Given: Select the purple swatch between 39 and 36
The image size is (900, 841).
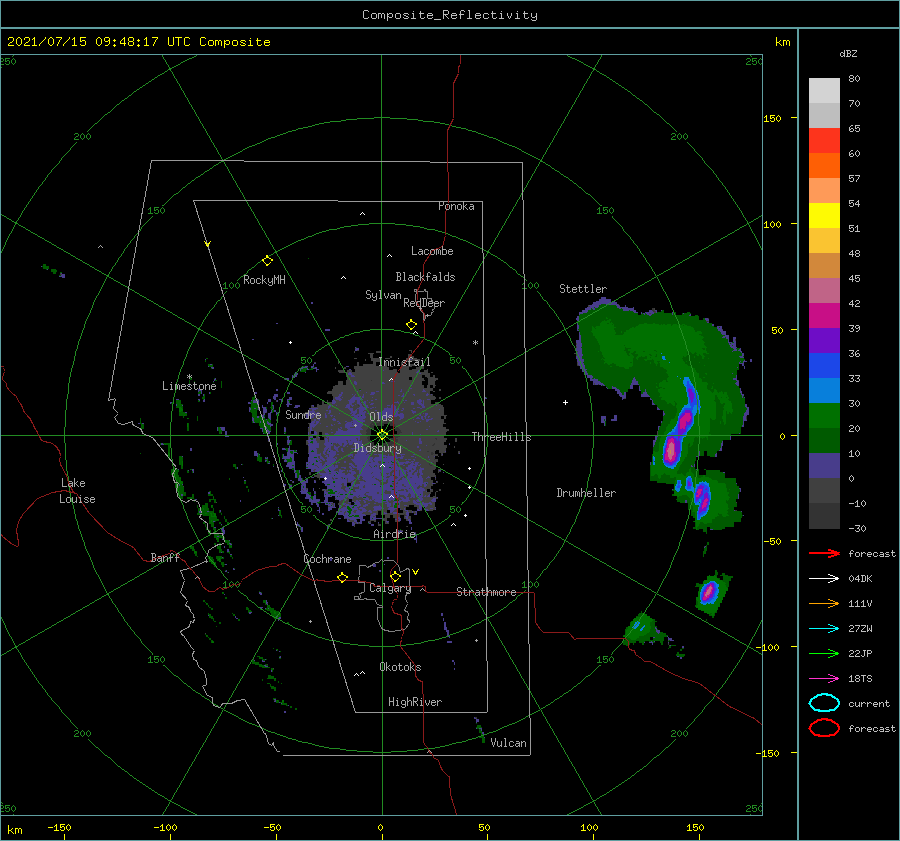Looking at the screenshot, I should (824, 340).
